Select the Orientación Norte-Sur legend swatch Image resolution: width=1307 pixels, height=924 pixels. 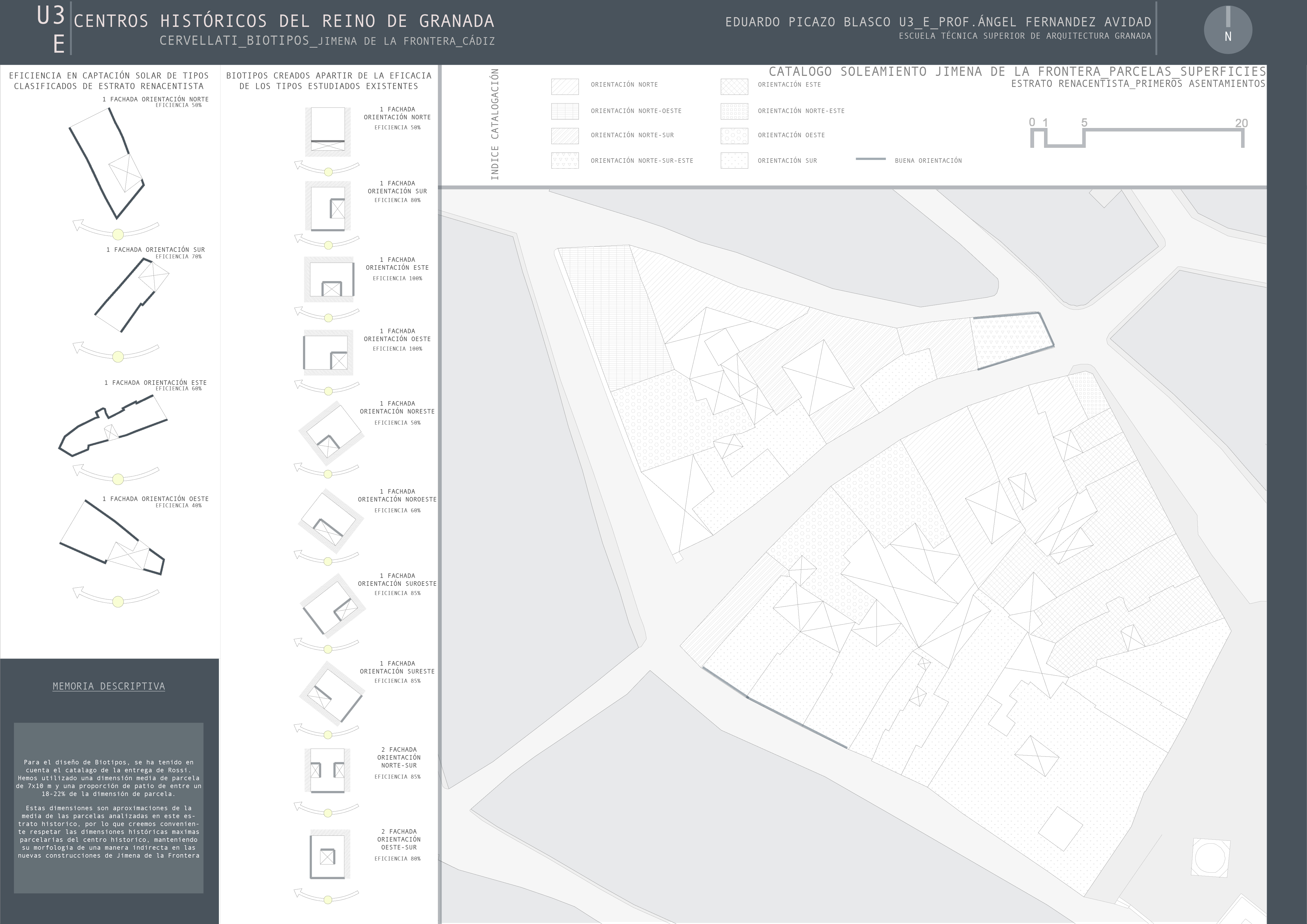(565, 136)
